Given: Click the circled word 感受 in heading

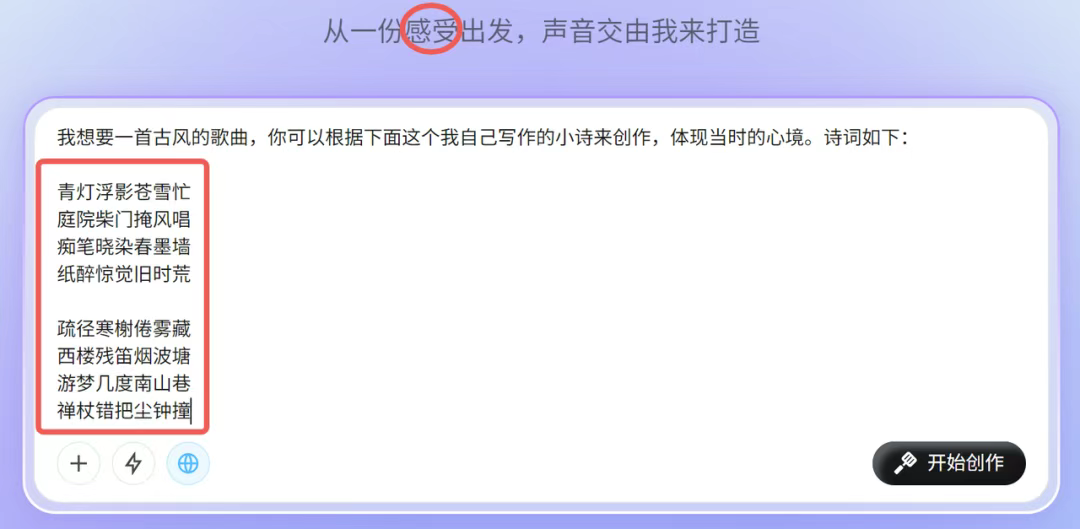Looking at the screenshot, I should [432, 32].
